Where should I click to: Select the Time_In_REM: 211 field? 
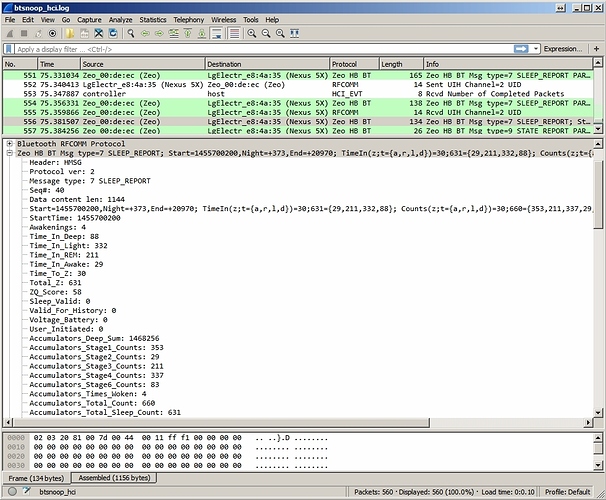64,255
